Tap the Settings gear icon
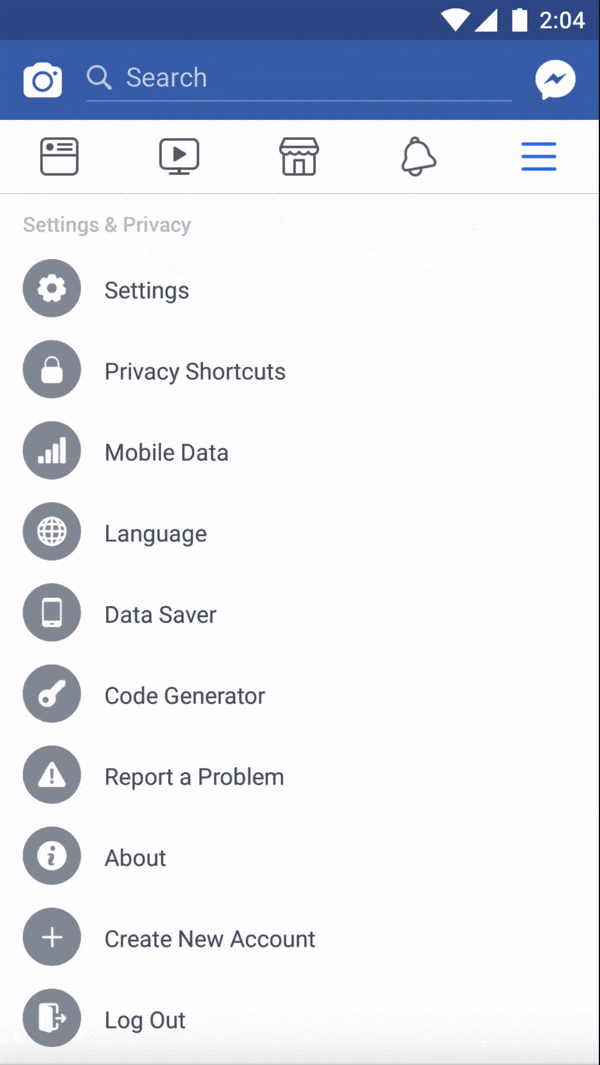The height and width of the screenshot is (1065, 600). click(x=52, y=289)
